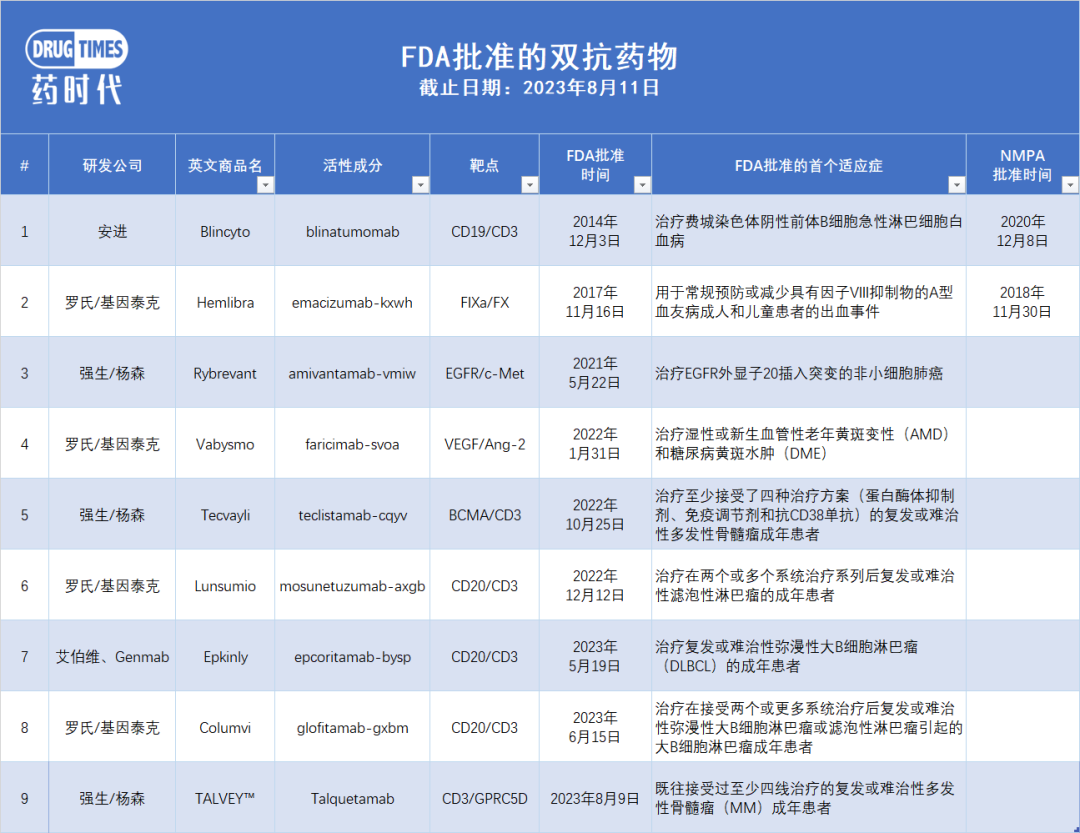Select the 治疗EGFR外显子20插入突变 indication cell

[809, 373]
